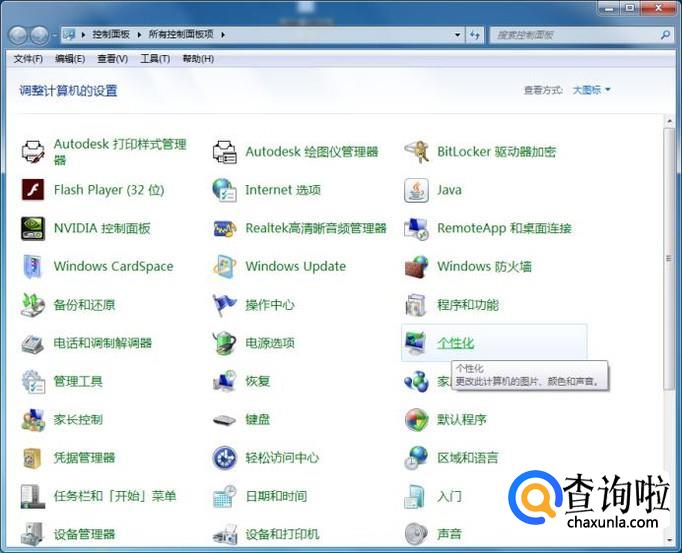
Task: Open the 查看(V) menu
Action: click(112, 59)
